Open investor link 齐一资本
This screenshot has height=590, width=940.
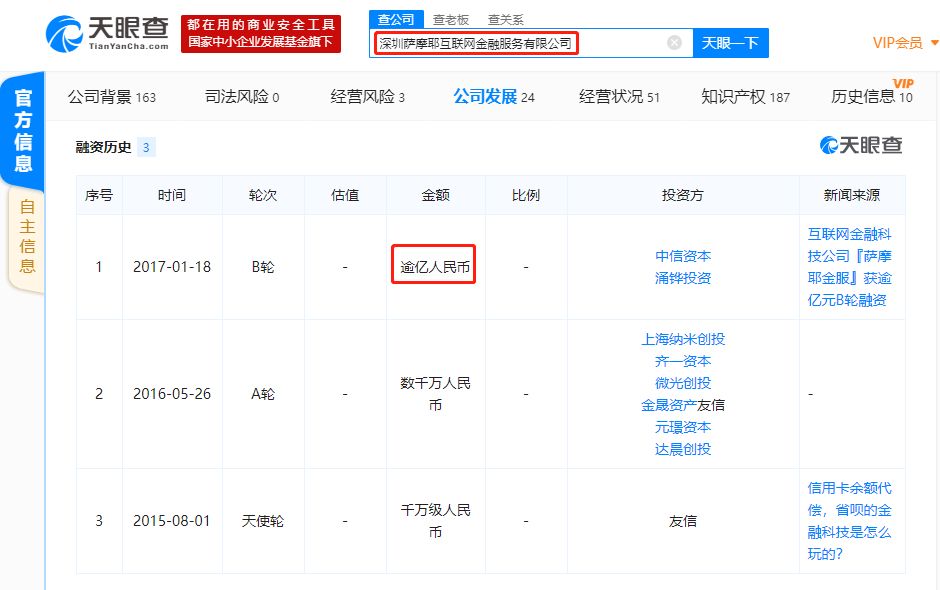[683, 362]
